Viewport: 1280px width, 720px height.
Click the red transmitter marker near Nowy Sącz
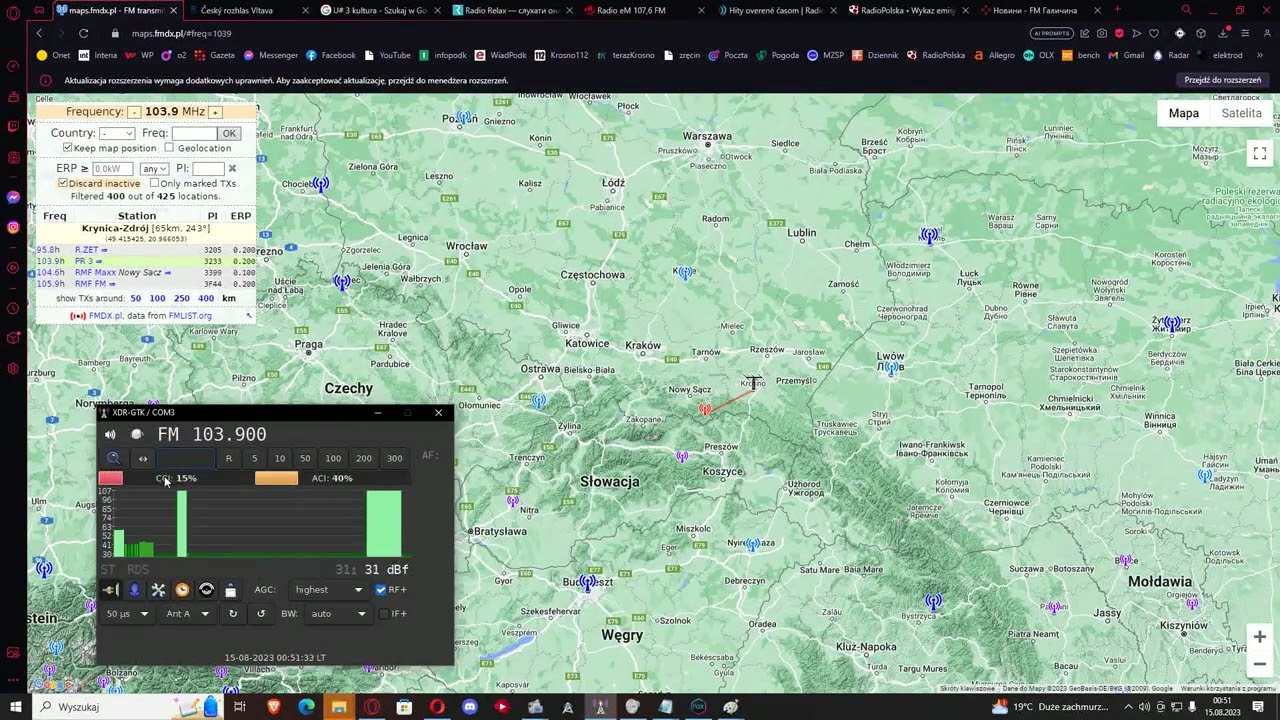(x=705, y=409)
